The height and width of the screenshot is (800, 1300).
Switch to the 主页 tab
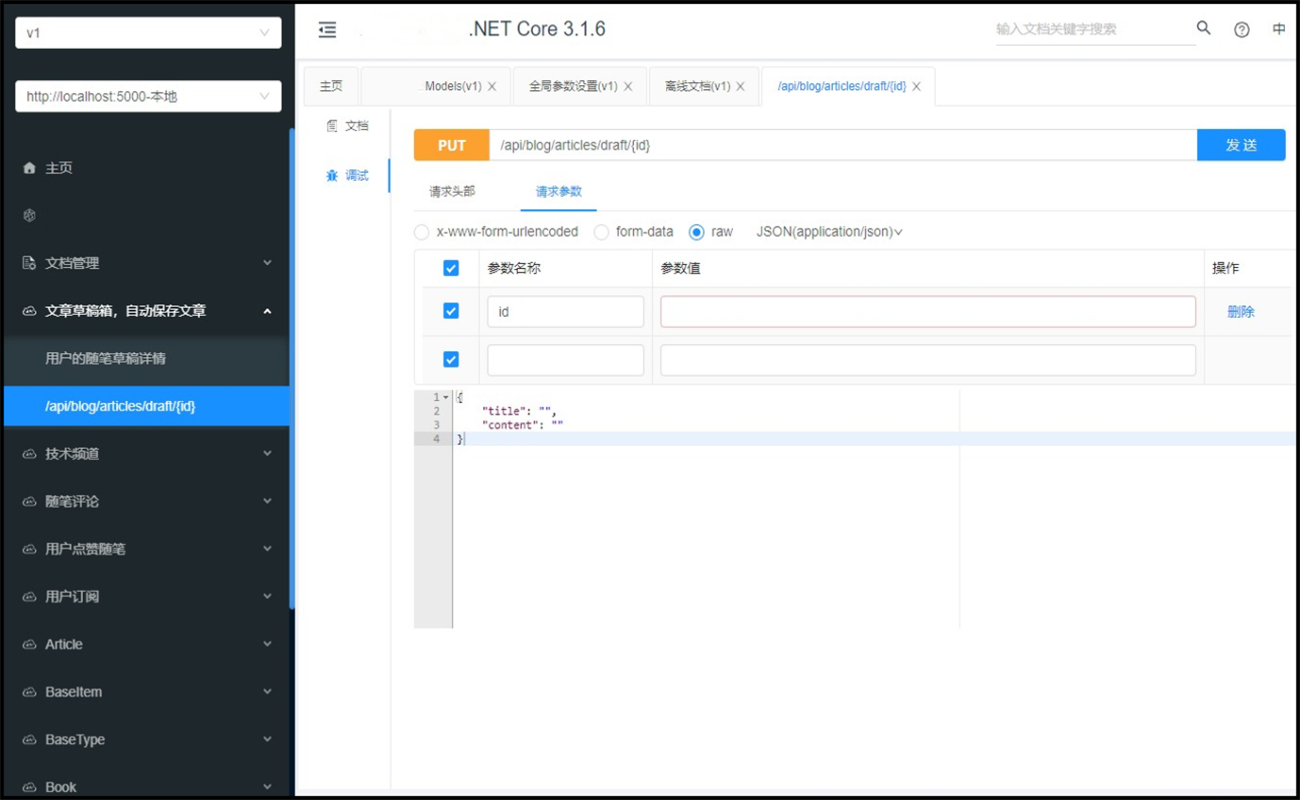331,87
